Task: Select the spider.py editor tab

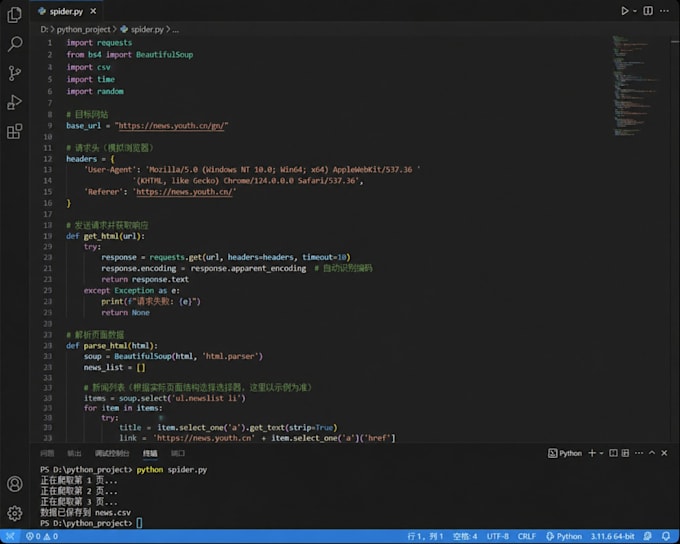Action: (65, 11)
